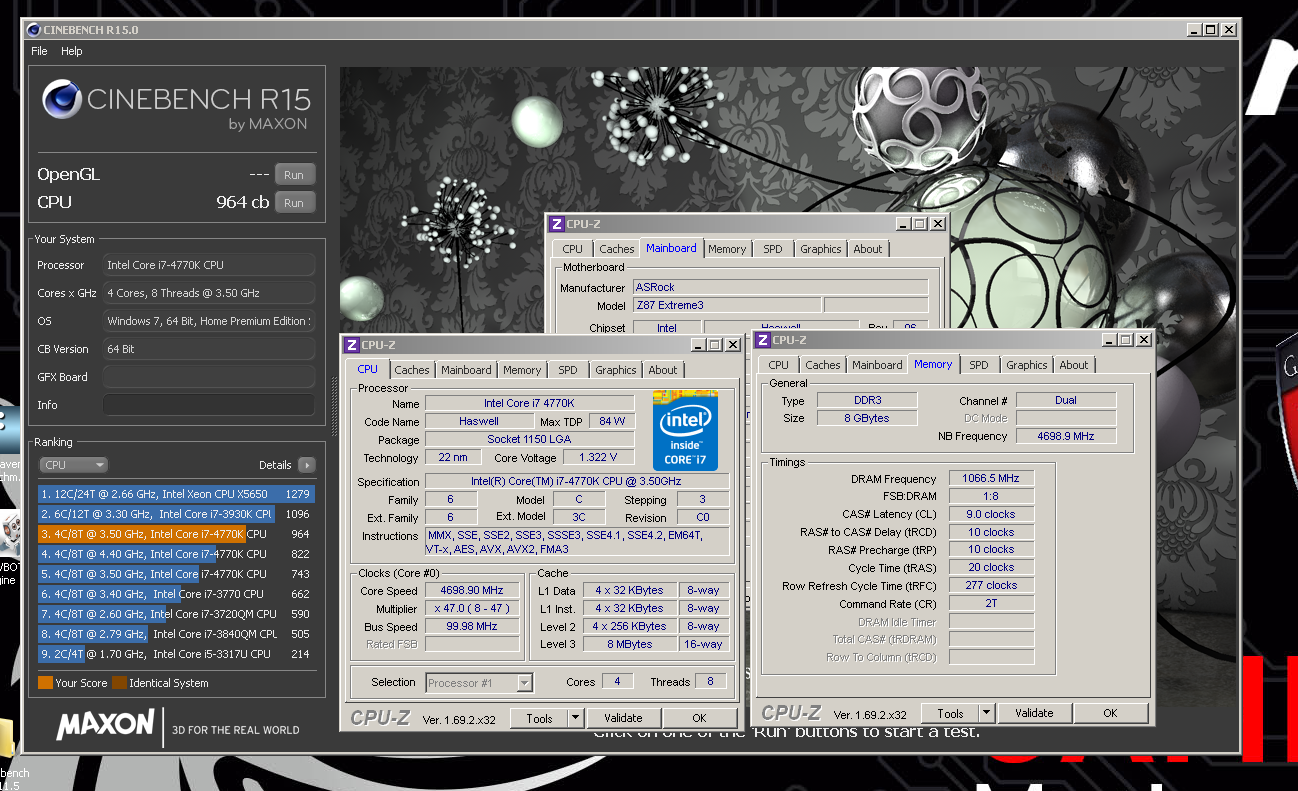Click the CPU-Z CPU window title icon
The image size is (1298, 791).
(351, 345)
